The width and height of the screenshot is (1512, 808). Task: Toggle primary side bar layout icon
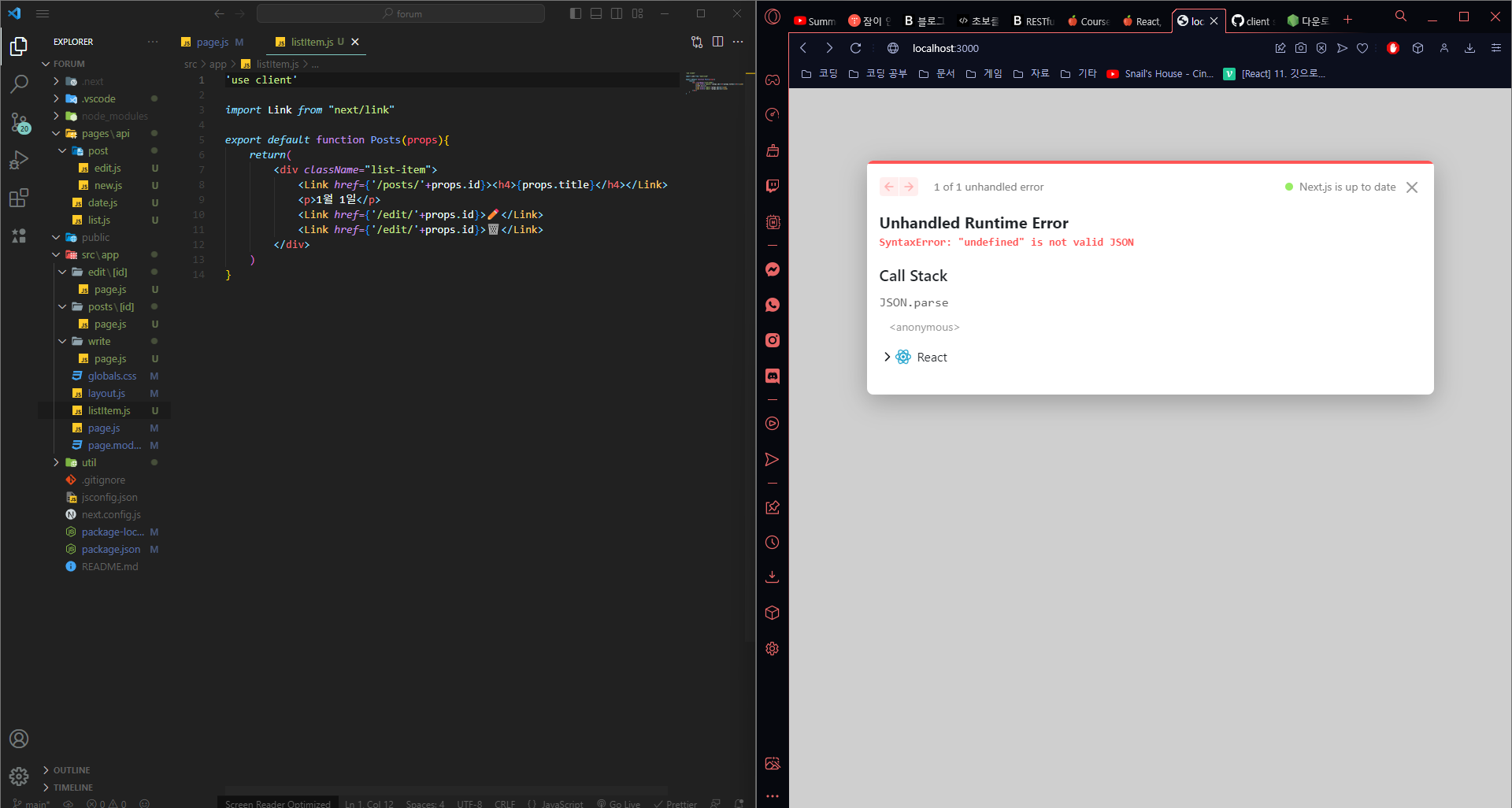(576, 13)
